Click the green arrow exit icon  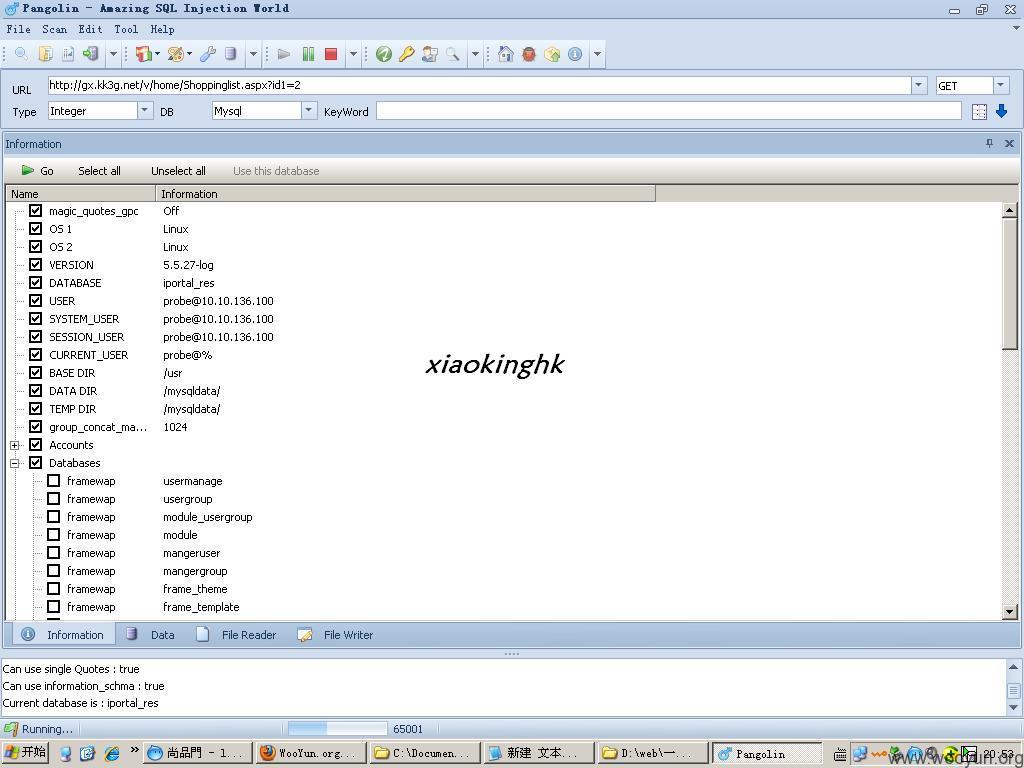tap(90, 54)
